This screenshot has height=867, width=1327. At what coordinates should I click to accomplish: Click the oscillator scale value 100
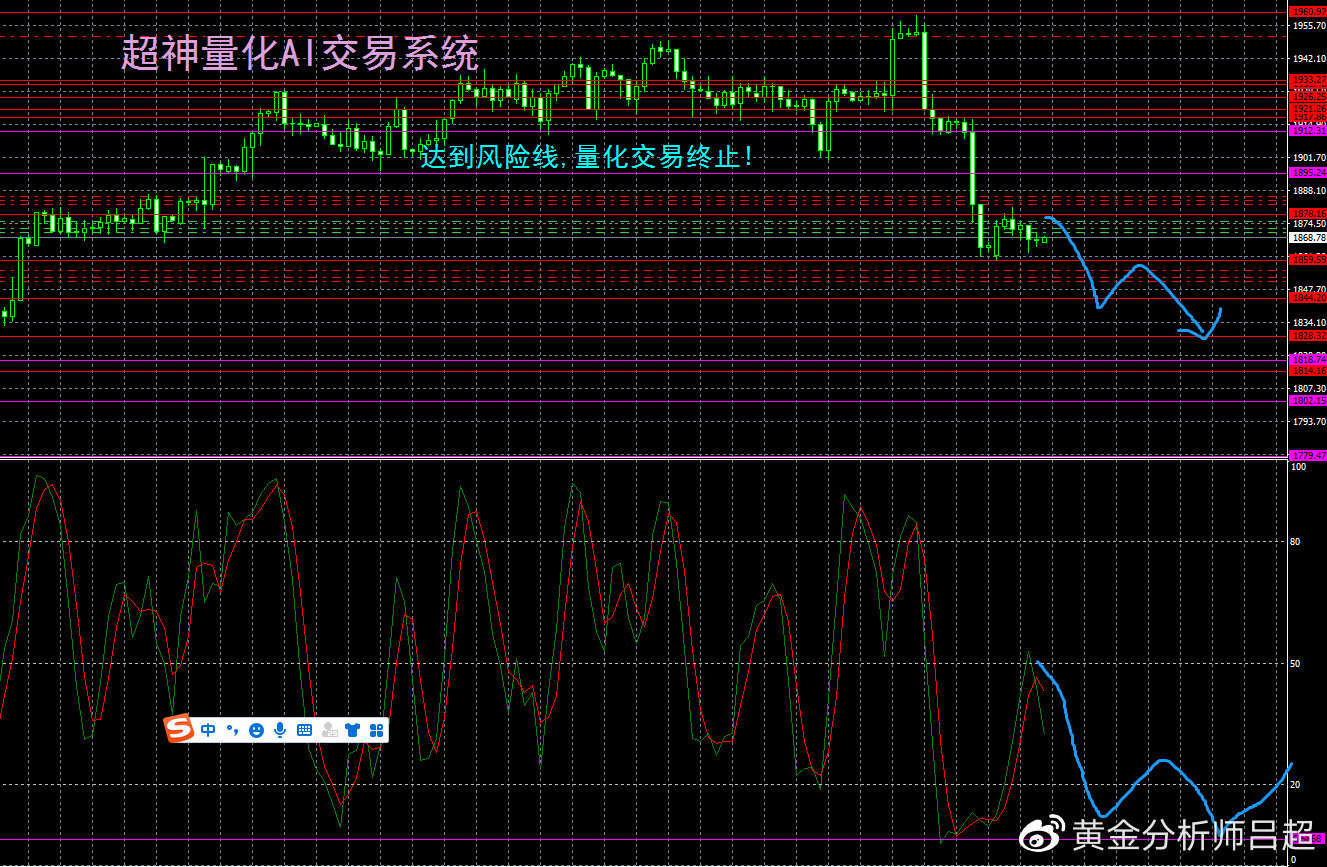(x=1298, y=467)
